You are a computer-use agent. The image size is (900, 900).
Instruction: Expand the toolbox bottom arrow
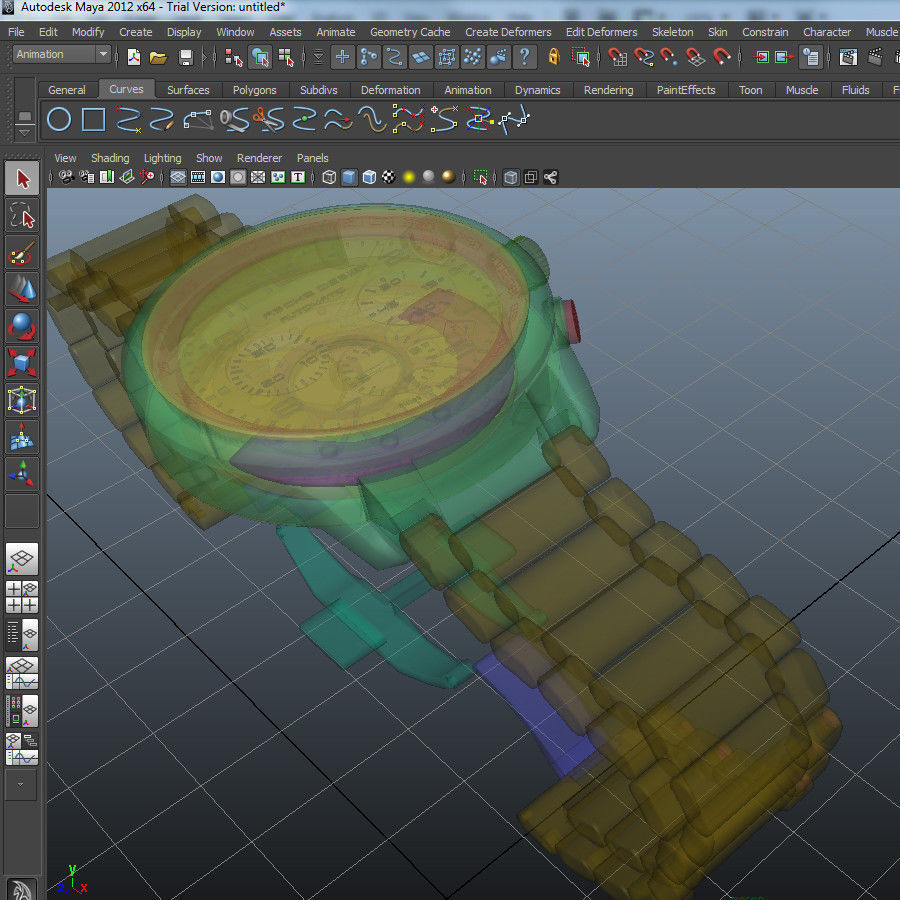[21, 784]
